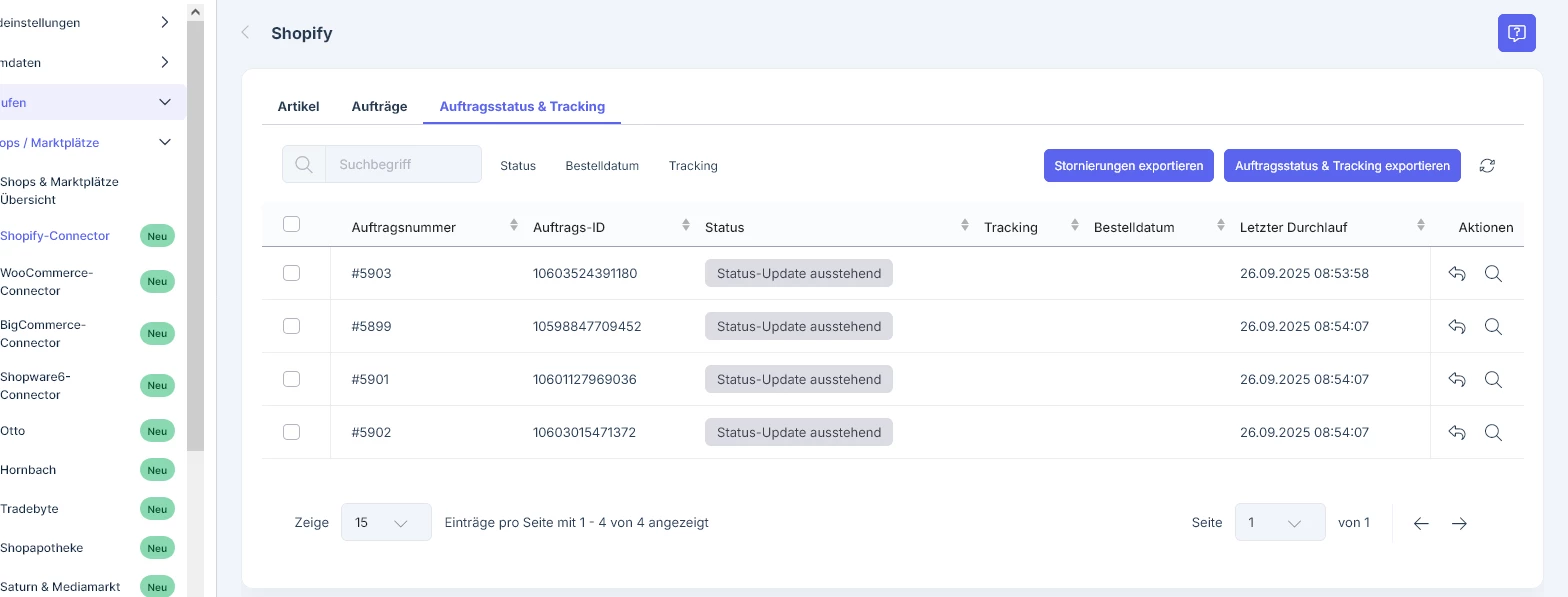This screenshot has width=1568, height=597.
Task: Expand the sidebar item ending in 'deinstellungen'
Action: pyautogui.click(x=165, y=22)
